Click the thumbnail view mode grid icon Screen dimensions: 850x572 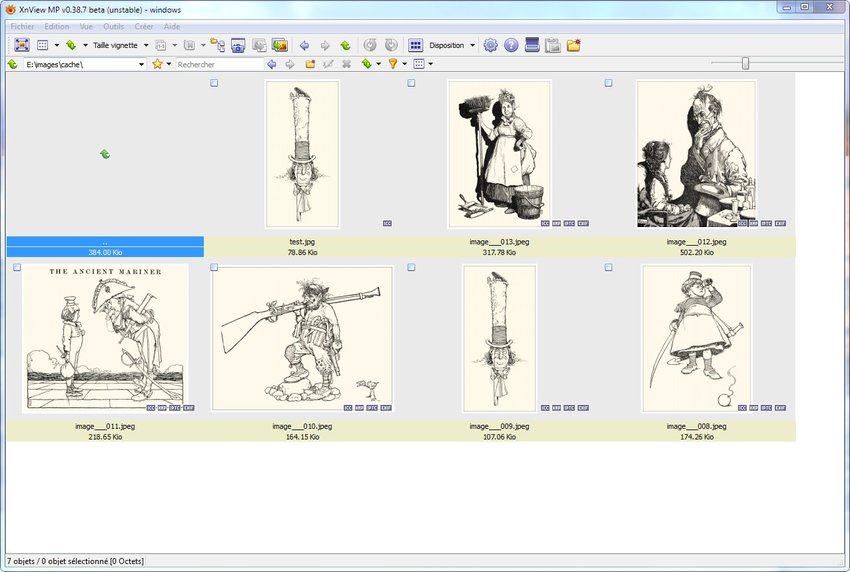coord(43,45)
